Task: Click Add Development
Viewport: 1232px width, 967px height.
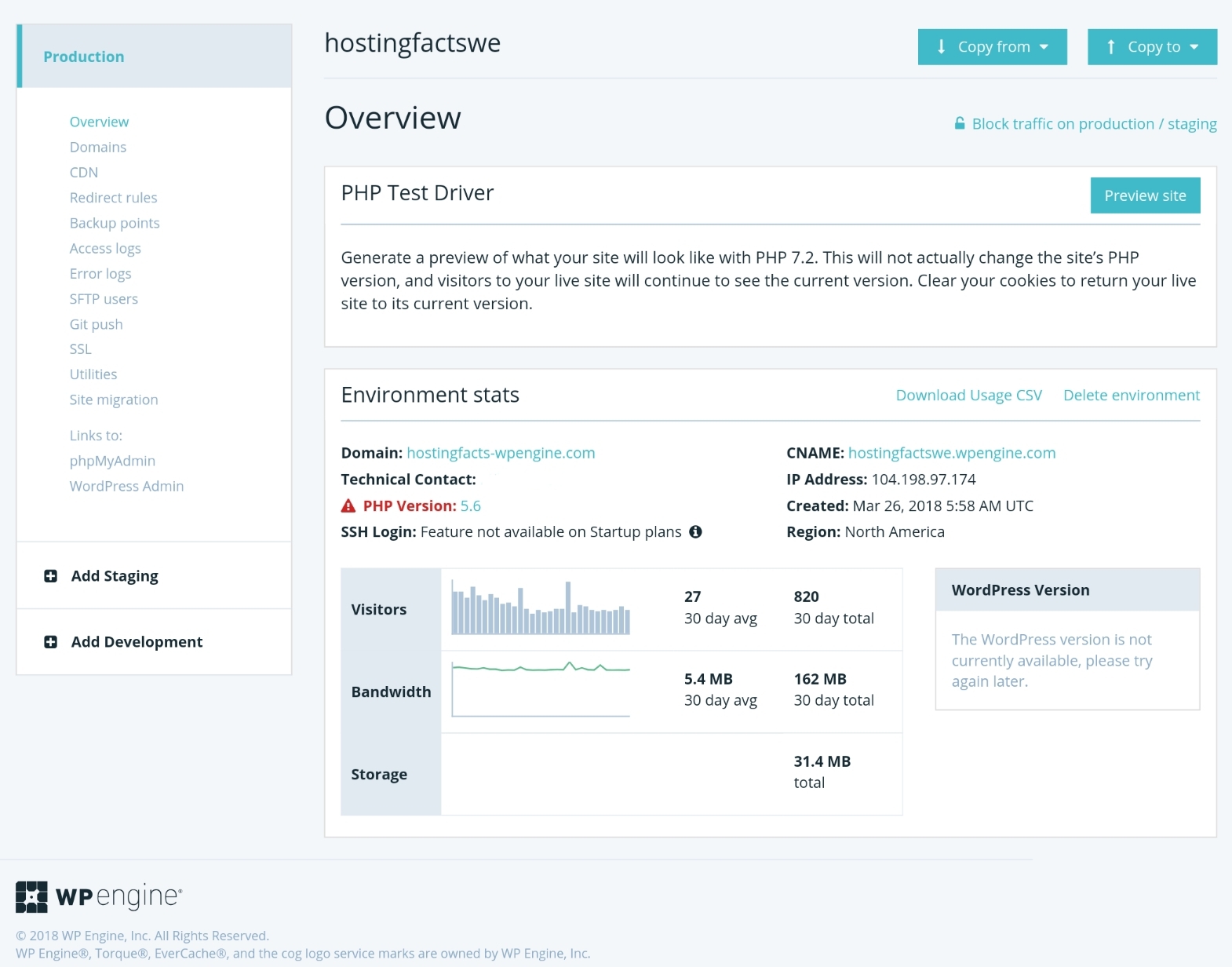Action: tap(137, 642)
